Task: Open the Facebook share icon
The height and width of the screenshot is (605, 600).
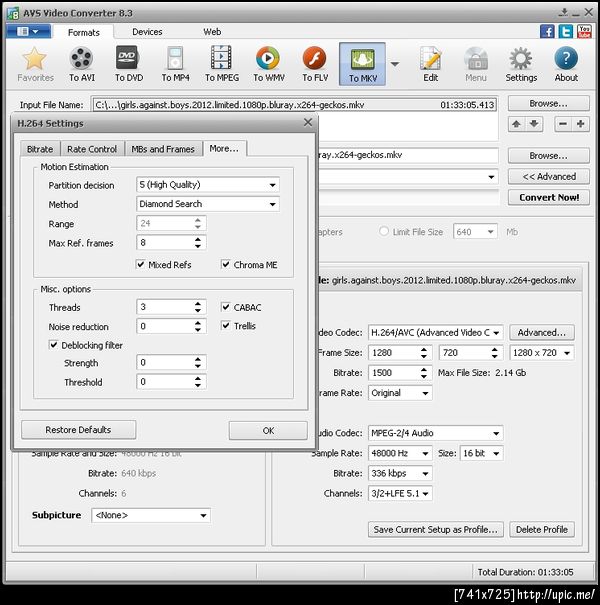Action: point(547,31)
